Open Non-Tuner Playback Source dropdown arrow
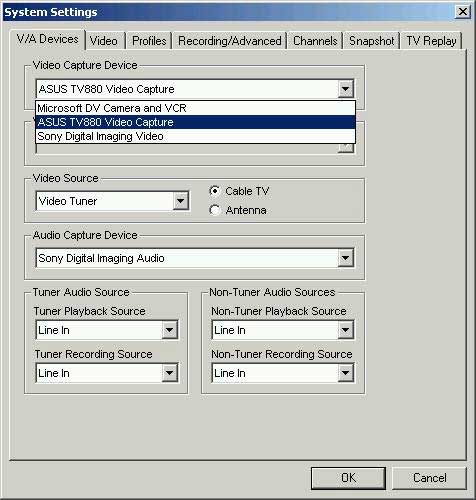476x500 pixels. point(345,330)
